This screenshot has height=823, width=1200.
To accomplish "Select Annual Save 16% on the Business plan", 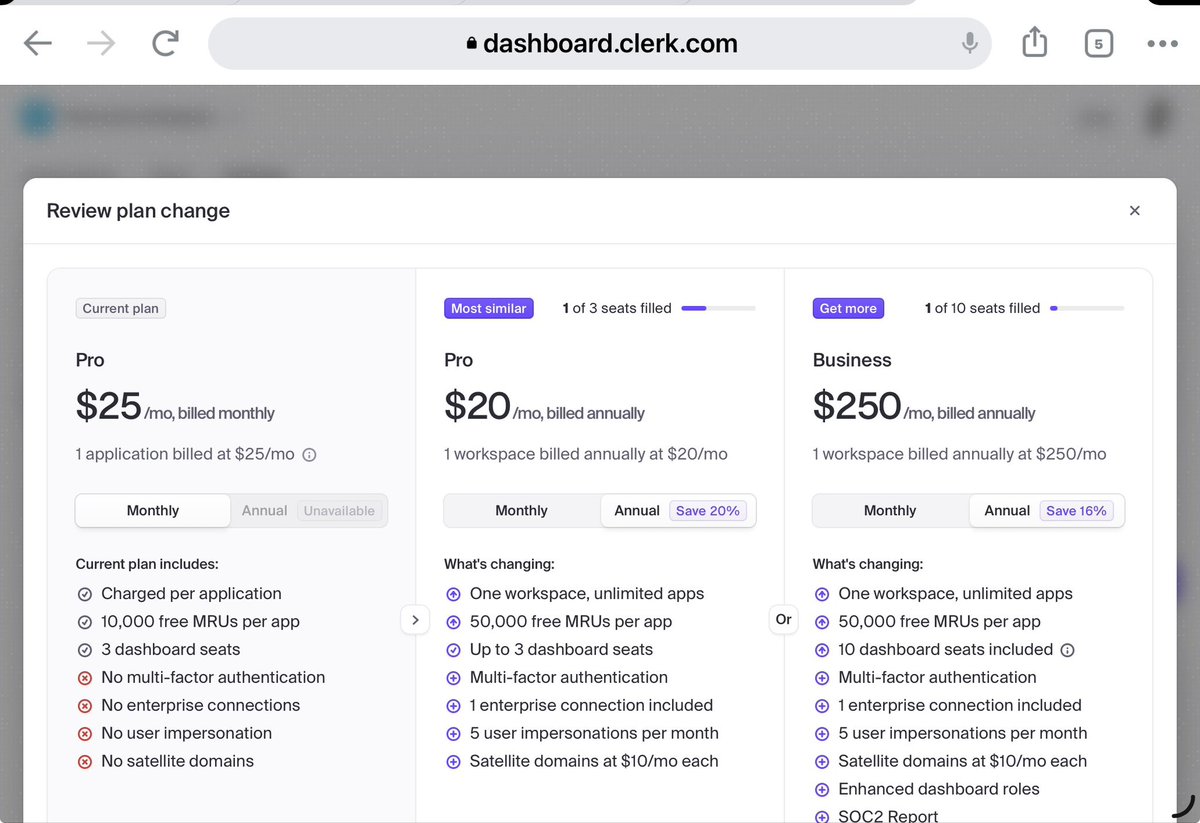I will tap(1047, 510).
